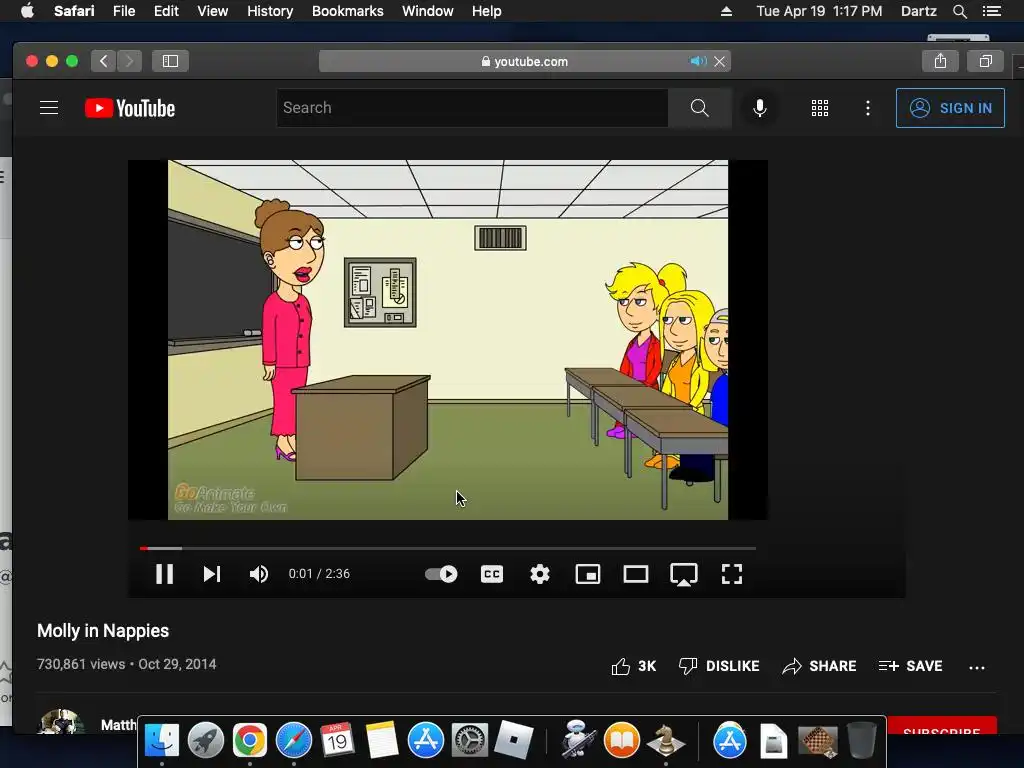Skip to the next video
This screenshot has width=1024, height=768.
click(x=212, y=574)
